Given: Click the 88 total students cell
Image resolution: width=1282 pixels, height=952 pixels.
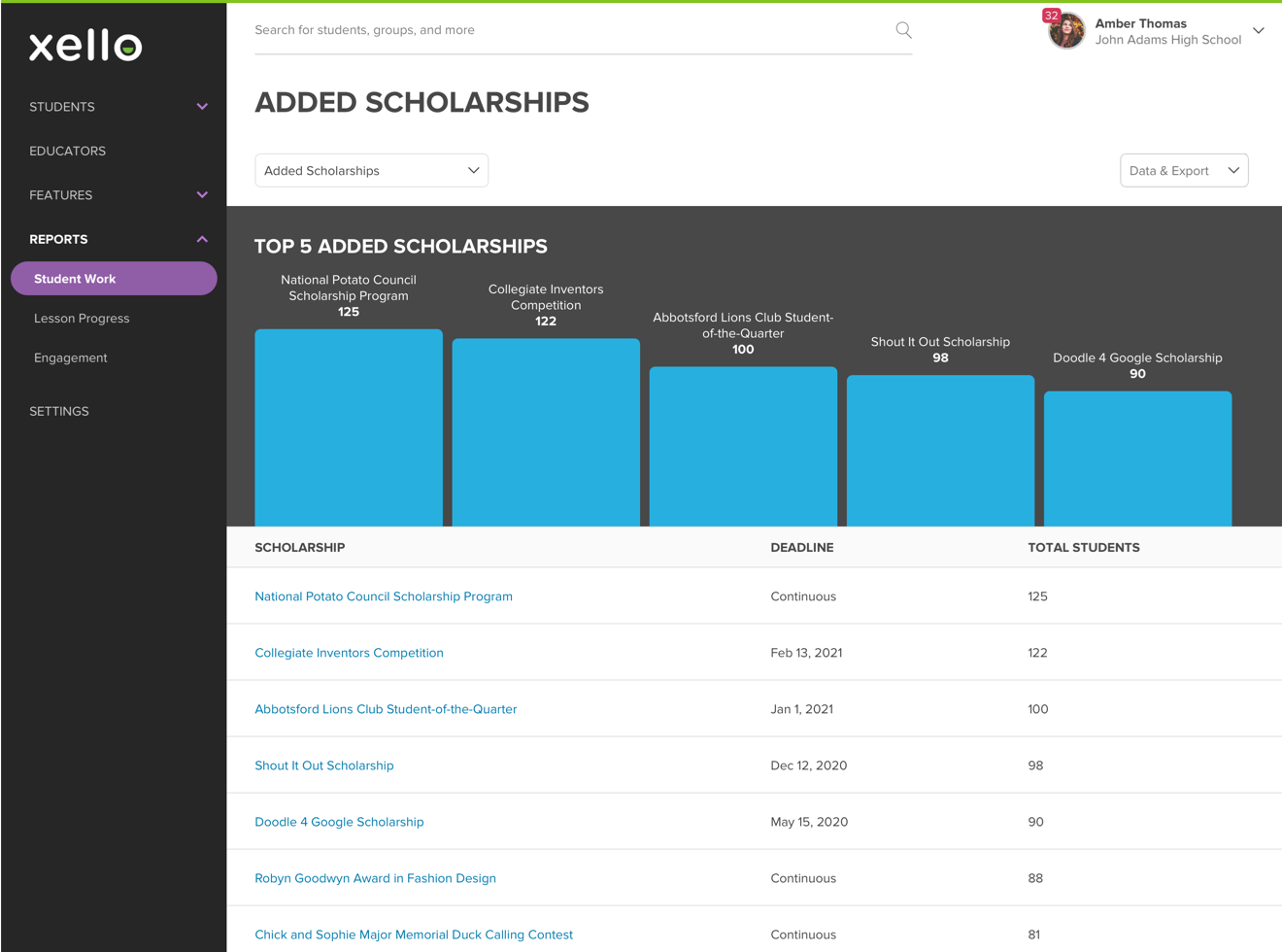Looking at the screenshot, I should click(x=1035, y=878).
